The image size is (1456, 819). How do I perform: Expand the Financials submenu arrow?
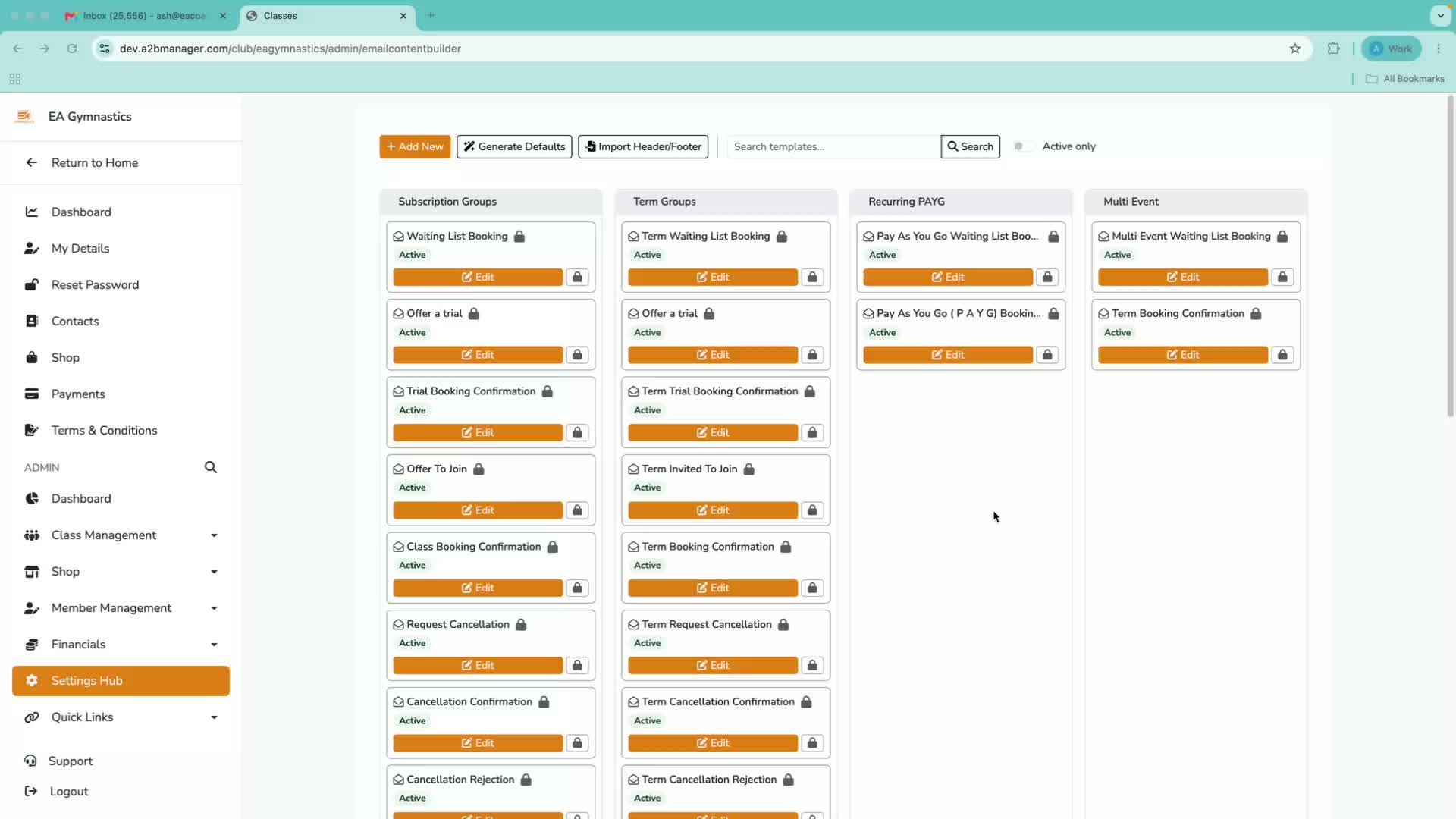[214, 645]
